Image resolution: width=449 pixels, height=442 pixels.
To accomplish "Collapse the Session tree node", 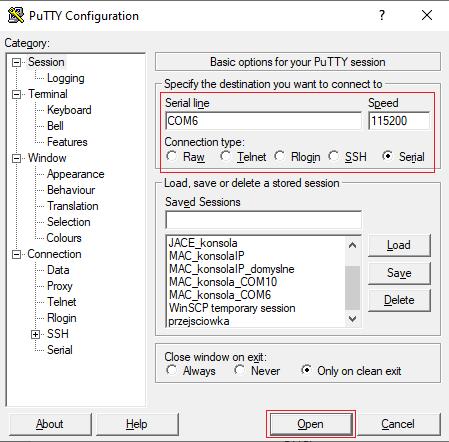I will [16, 62].
